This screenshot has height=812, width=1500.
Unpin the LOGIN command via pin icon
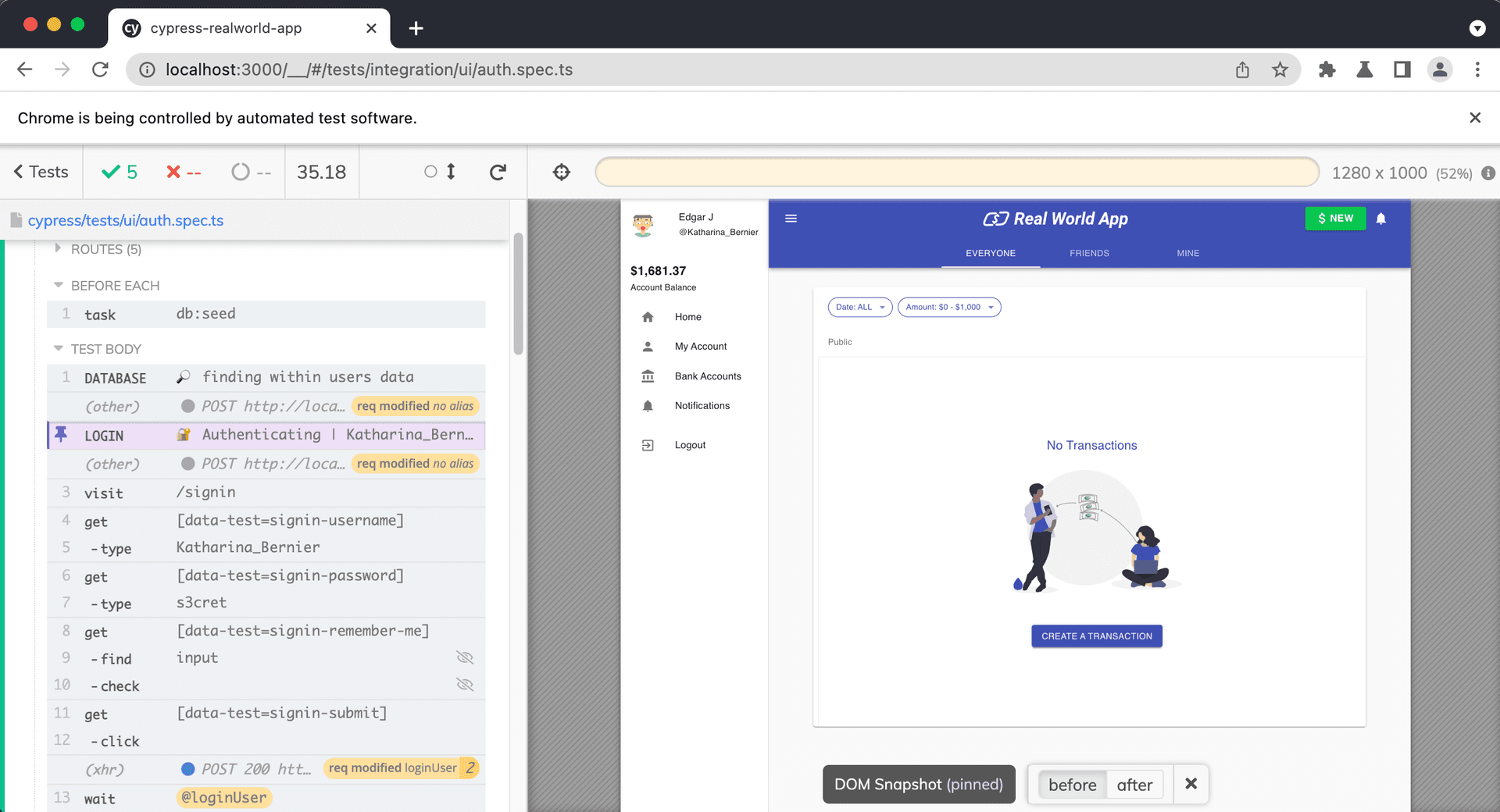[62, 435]
